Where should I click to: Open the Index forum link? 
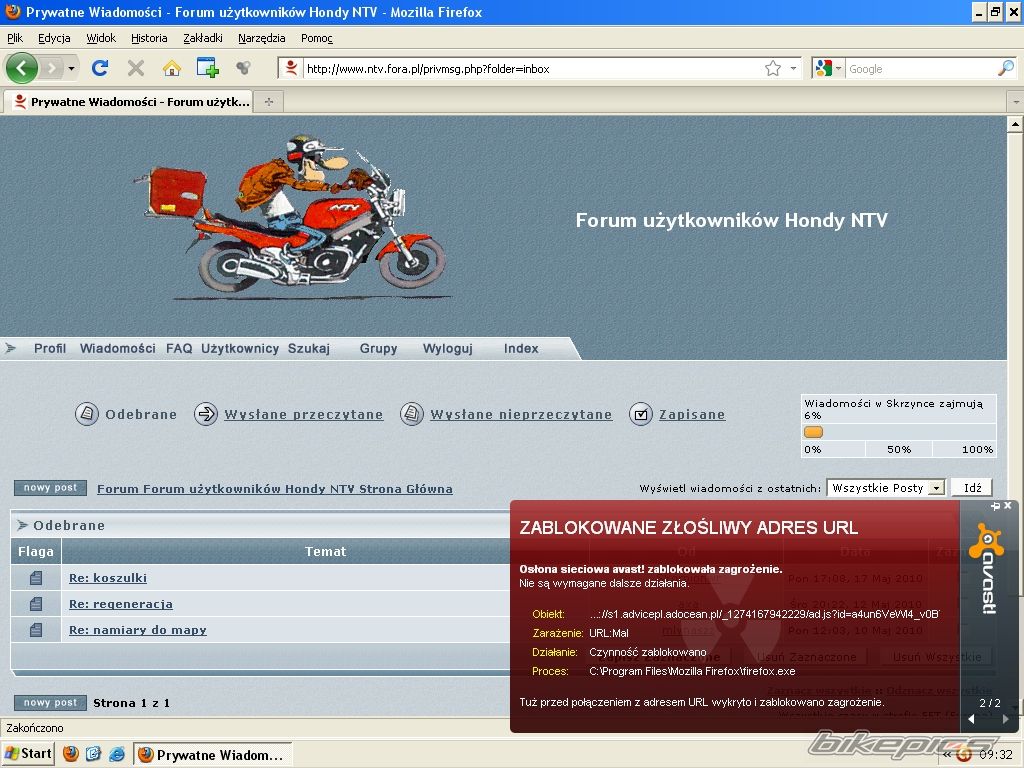pos(521,349)
